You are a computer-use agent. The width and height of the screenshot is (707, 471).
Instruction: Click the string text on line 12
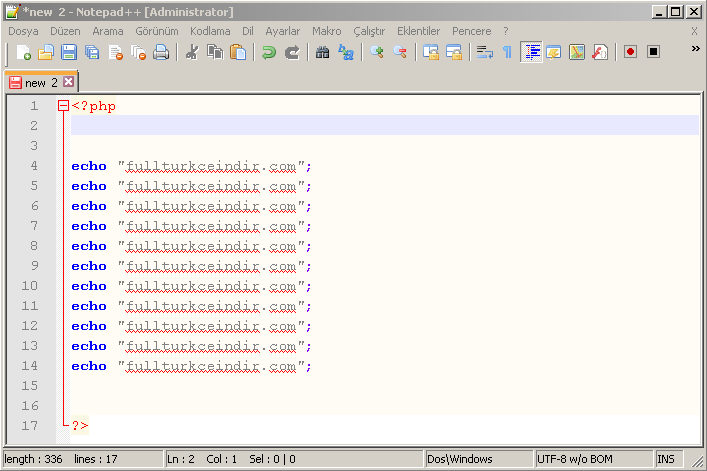(211, 326)
